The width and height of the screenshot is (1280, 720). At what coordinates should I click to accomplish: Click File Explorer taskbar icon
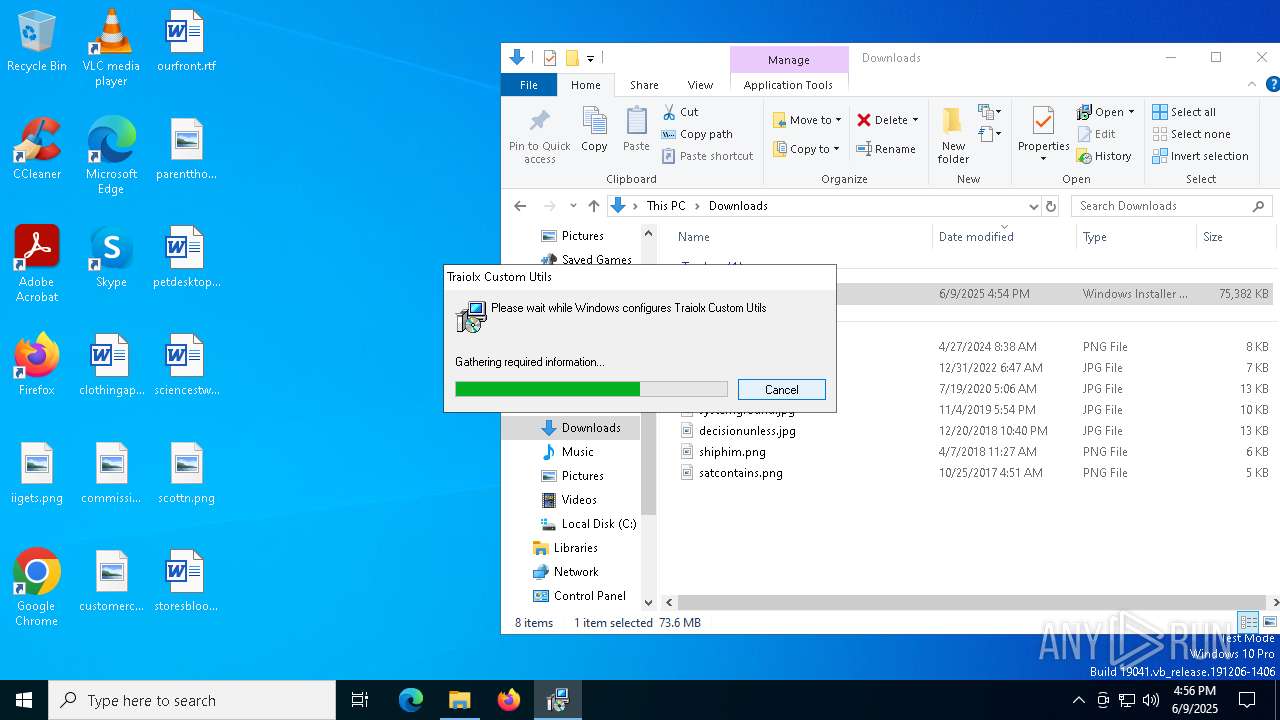[459, 700]
